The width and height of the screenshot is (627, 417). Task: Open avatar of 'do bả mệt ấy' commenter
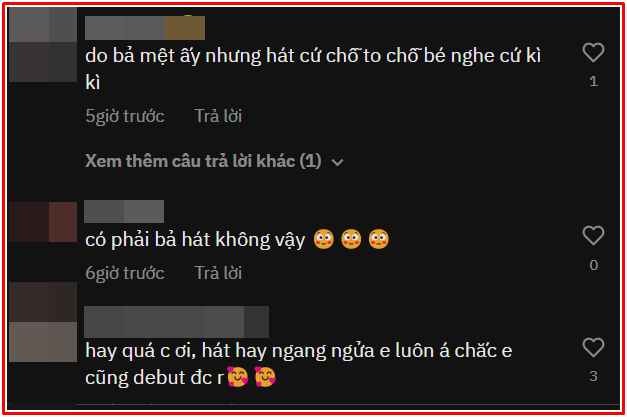pos(43,45)
